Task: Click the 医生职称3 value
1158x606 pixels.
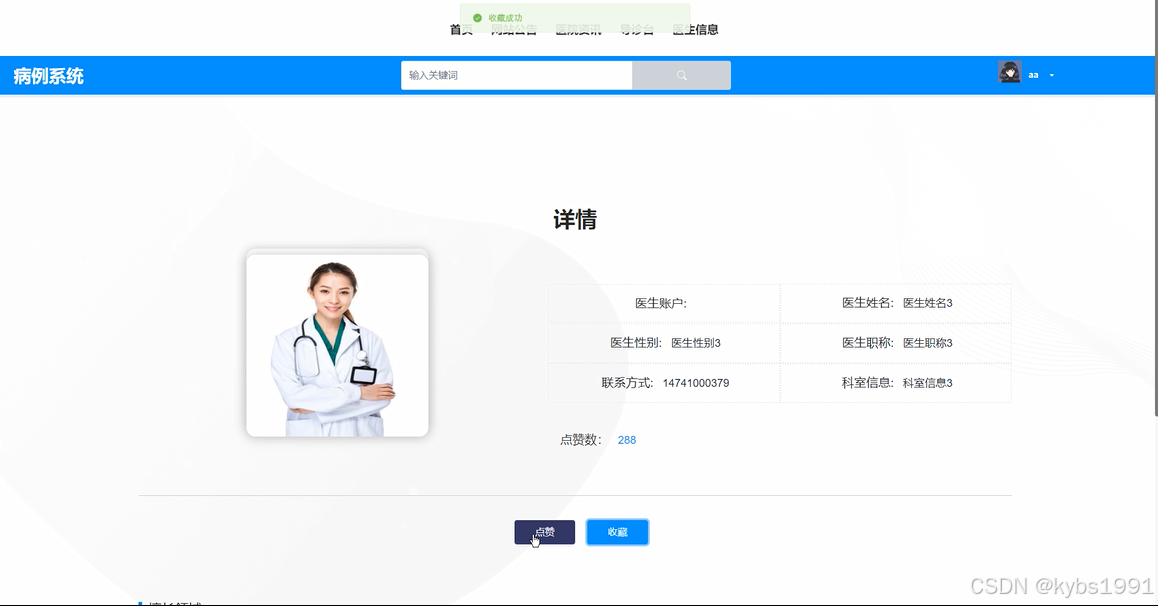Action: click(x=928, y=343)
